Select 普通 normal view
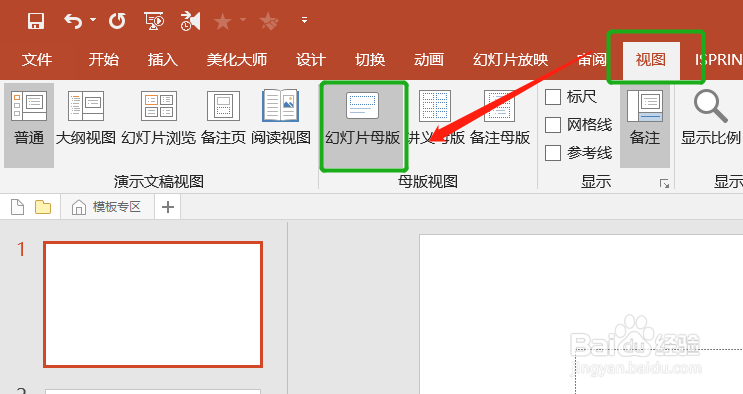Viewport: 743px width, 394px height. [x=29, y=125]
